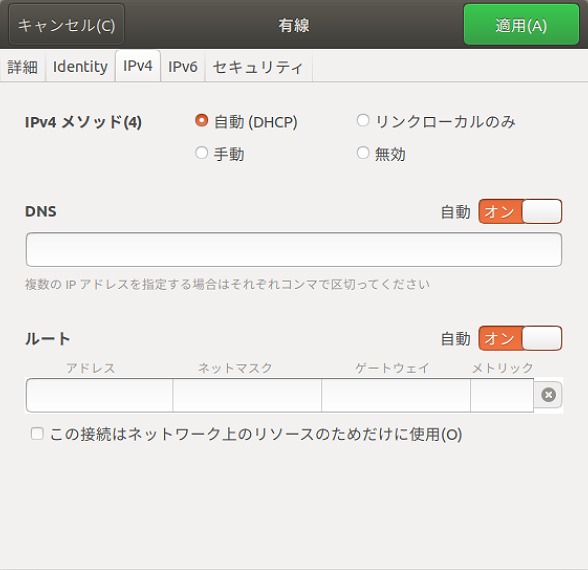Toggle the ルート 自動 switch off
The width and height of the screenshot is (588, 570).
tap(520, 338)
